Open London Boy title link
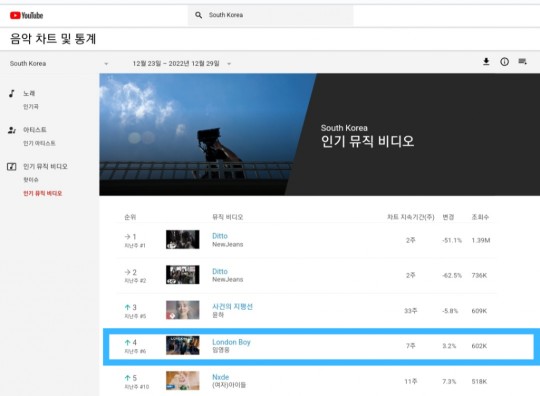 coord(231,342)
